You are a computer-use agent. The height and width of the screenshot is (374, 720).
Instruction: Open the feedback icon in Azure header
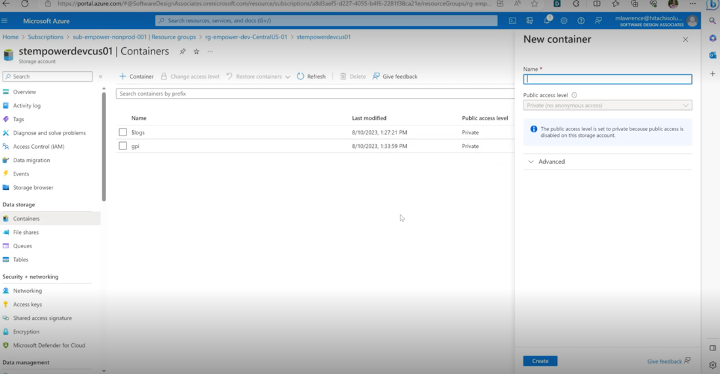tap(598, 21)
